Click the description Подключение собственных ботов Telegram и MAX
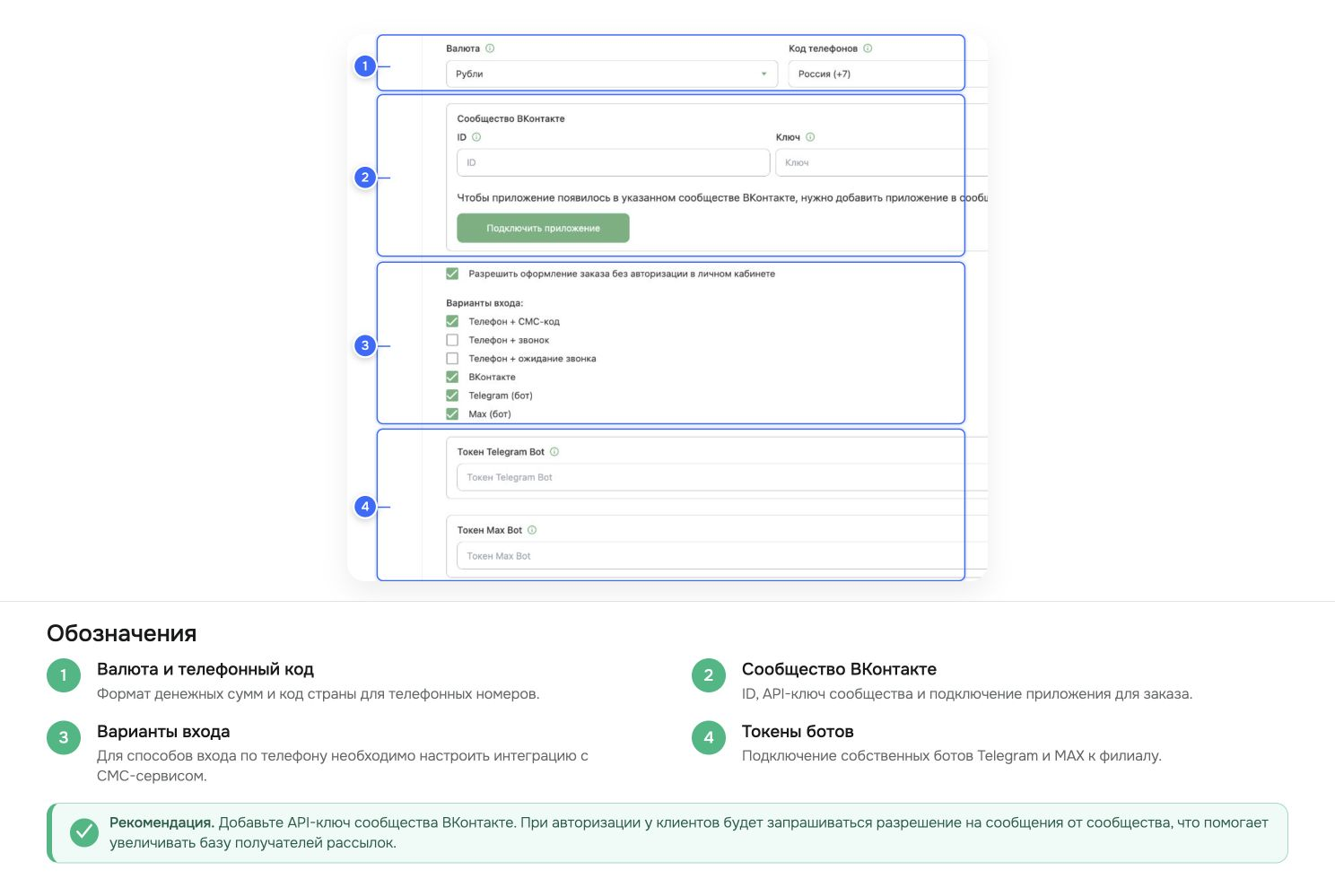 [952, 756]
